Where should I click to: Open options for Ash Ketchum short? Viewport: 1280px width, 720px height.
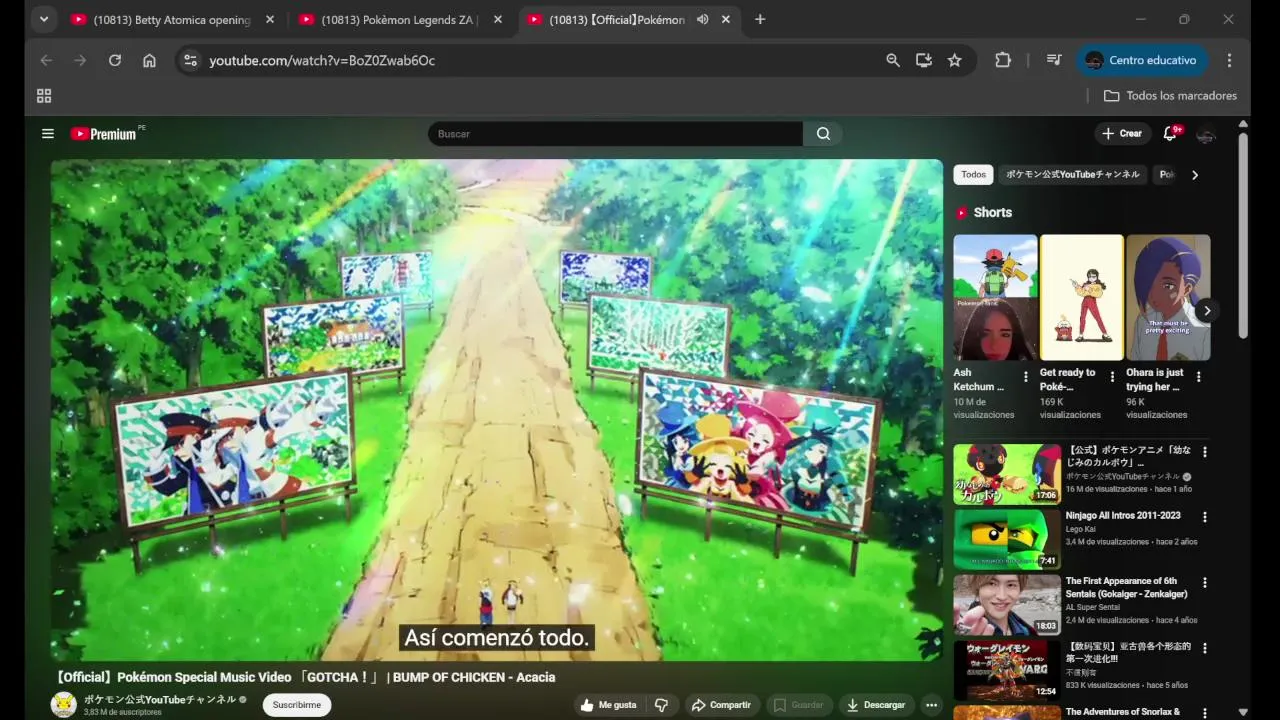coord(1026,377)
